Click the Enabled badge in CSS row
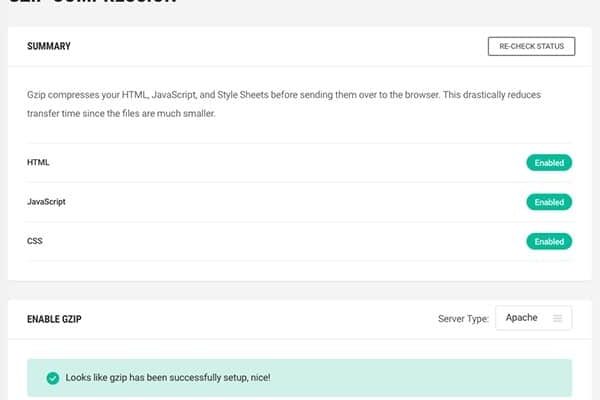 tap(549, 241)
